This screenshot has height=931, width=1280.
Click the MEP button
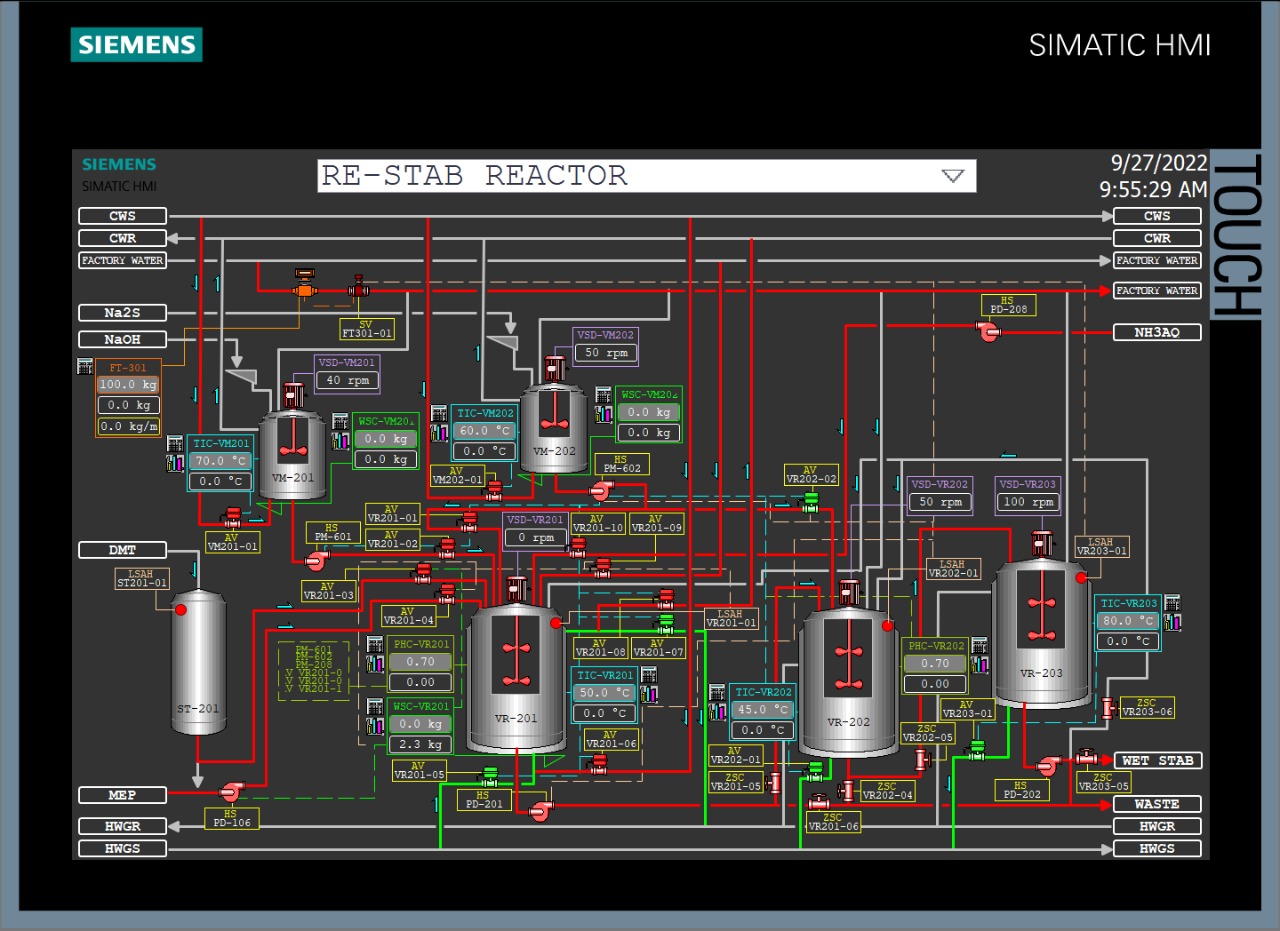point(122,795)
